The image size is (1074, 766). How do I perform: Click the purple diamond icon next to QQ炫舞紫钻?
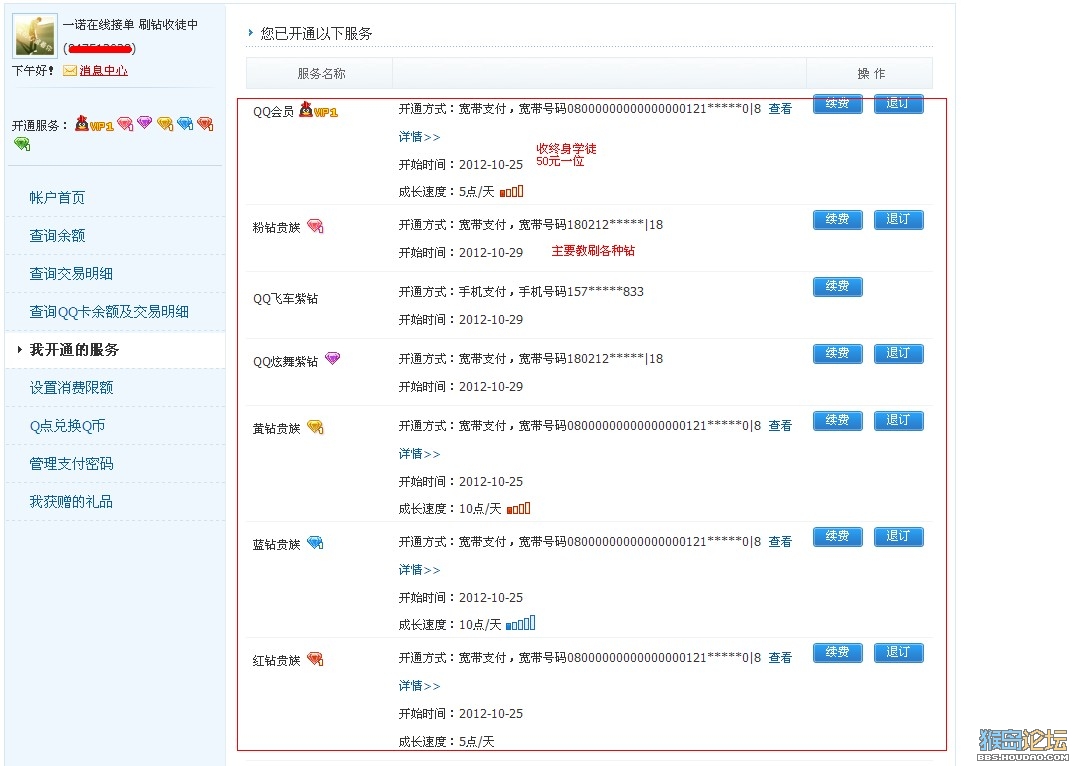pyautogui.click(x=332, y=358)
